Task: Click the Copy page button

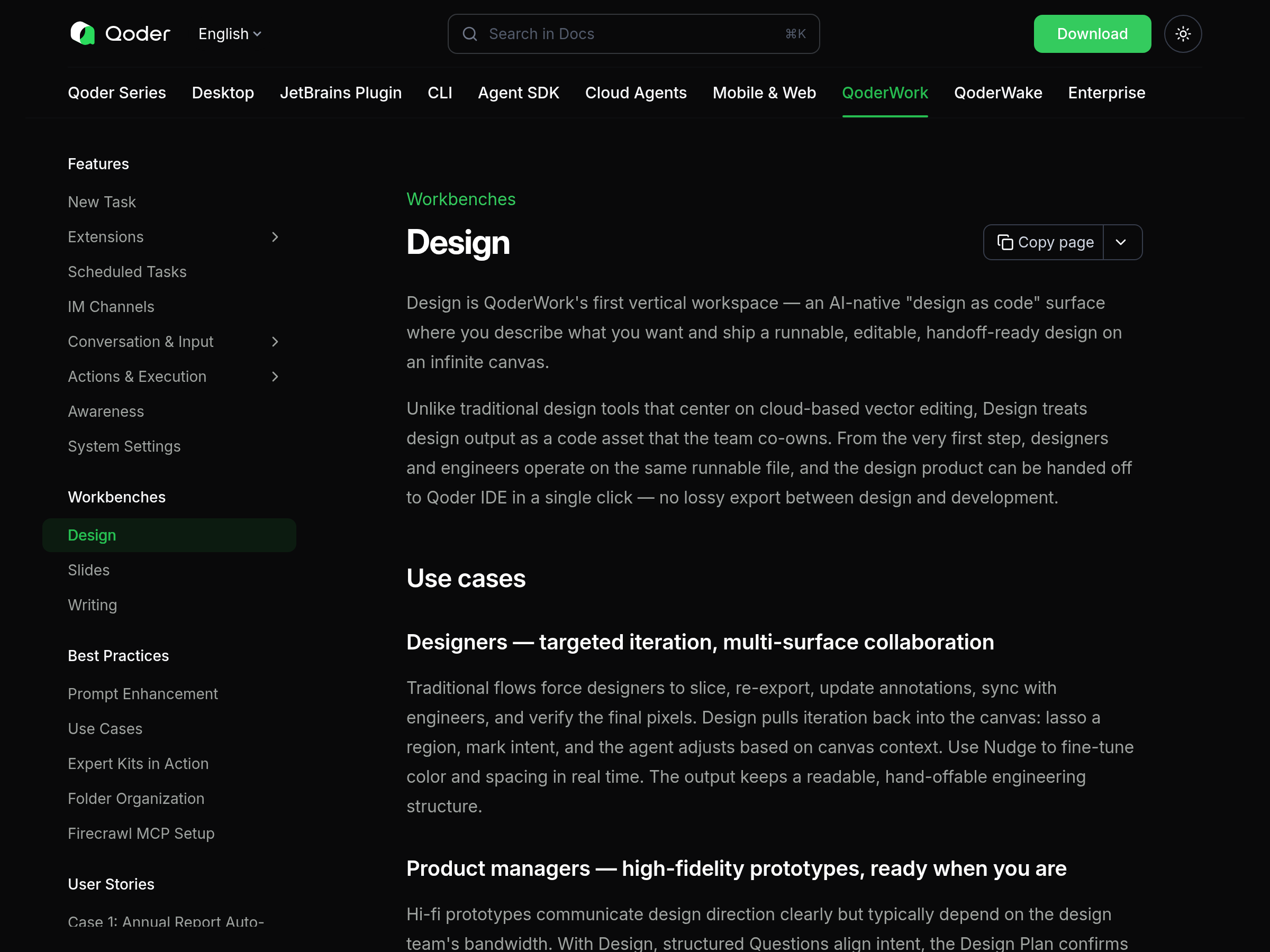Action: tap(1045, 242)
